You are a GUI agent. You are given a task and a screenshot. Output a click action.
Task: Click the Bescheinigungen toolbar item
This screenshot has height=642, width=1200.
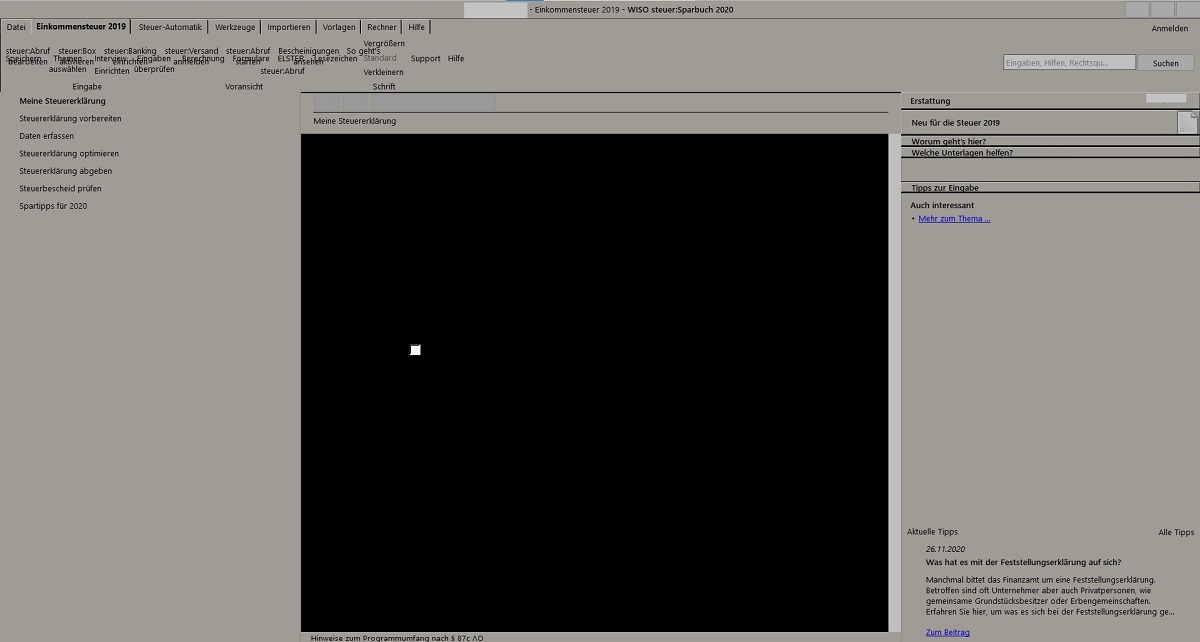(308, 51)
